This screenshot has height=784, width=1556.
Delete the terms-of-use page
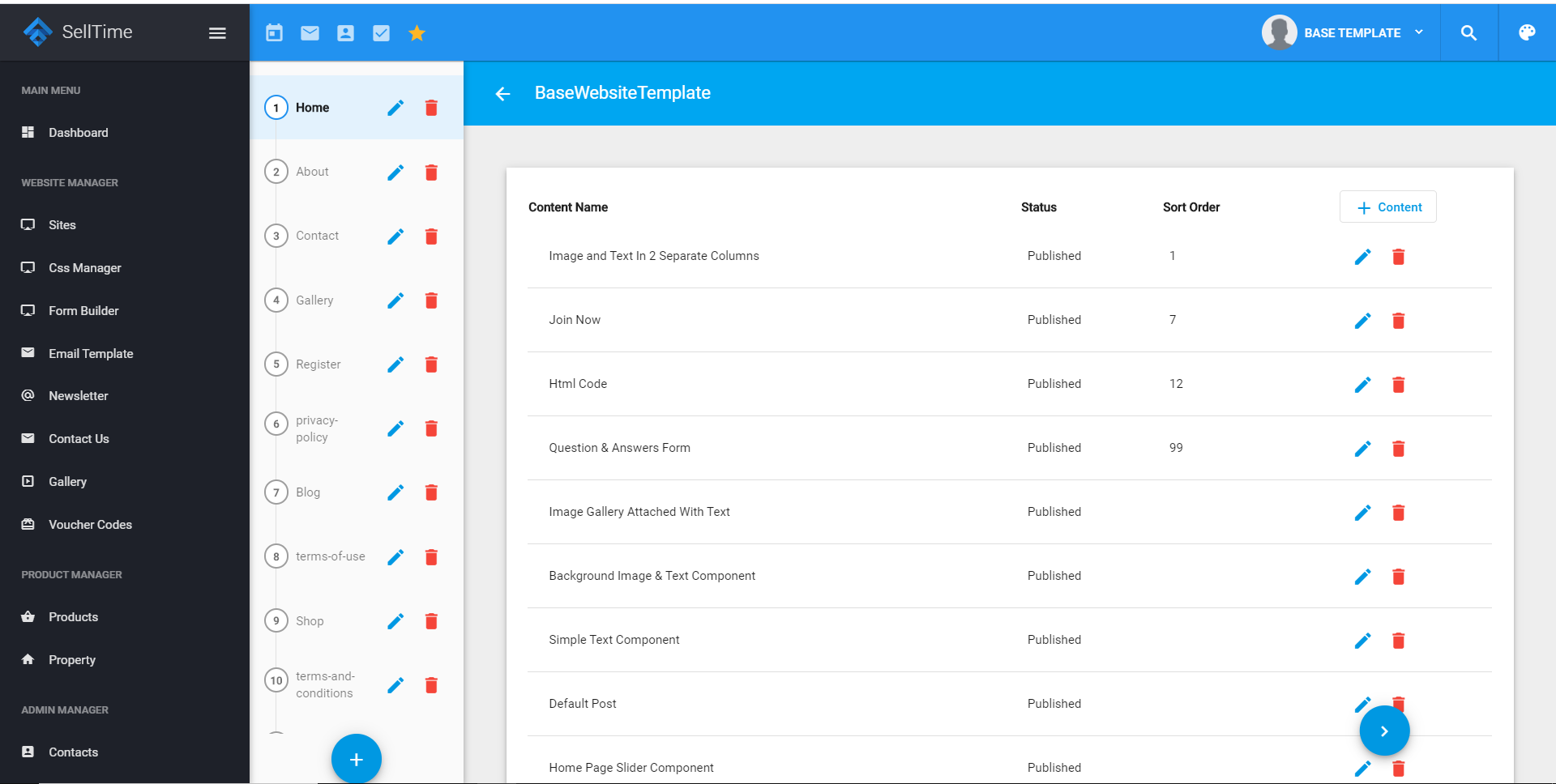pos(431,557)
